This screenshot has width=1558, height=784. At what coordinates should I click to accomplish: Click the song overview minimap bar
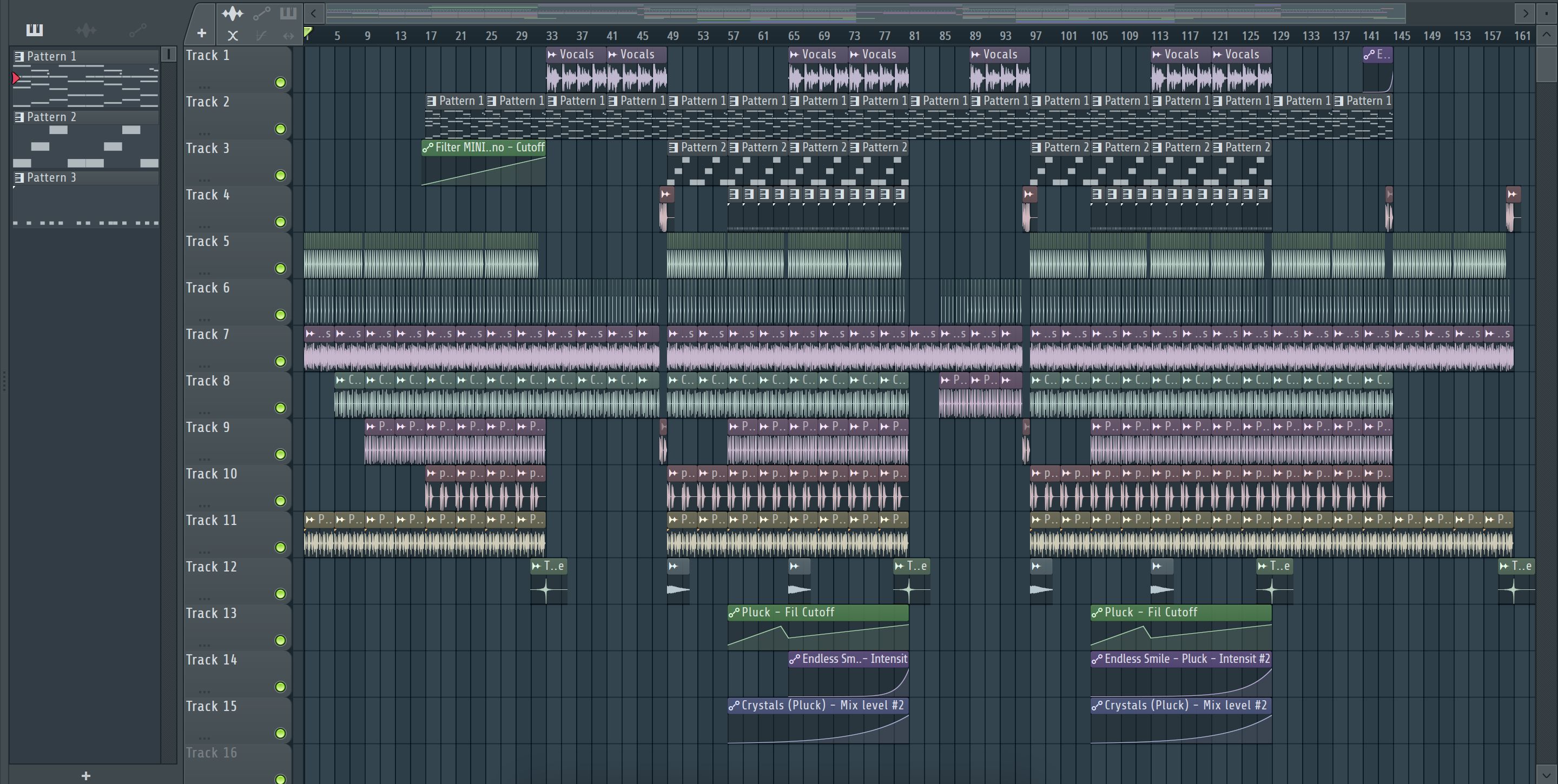865,12
